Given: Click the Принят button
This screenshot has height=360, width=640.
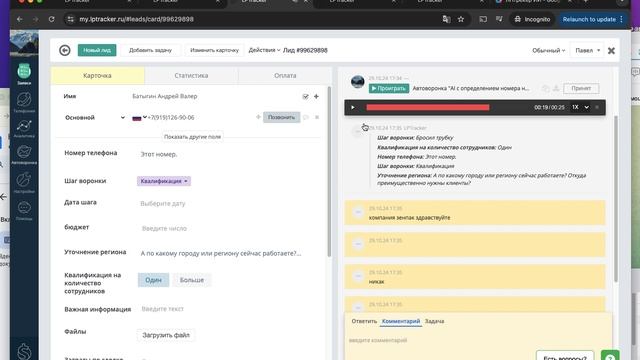Looking at the screenshot, I should coord(581,88).
